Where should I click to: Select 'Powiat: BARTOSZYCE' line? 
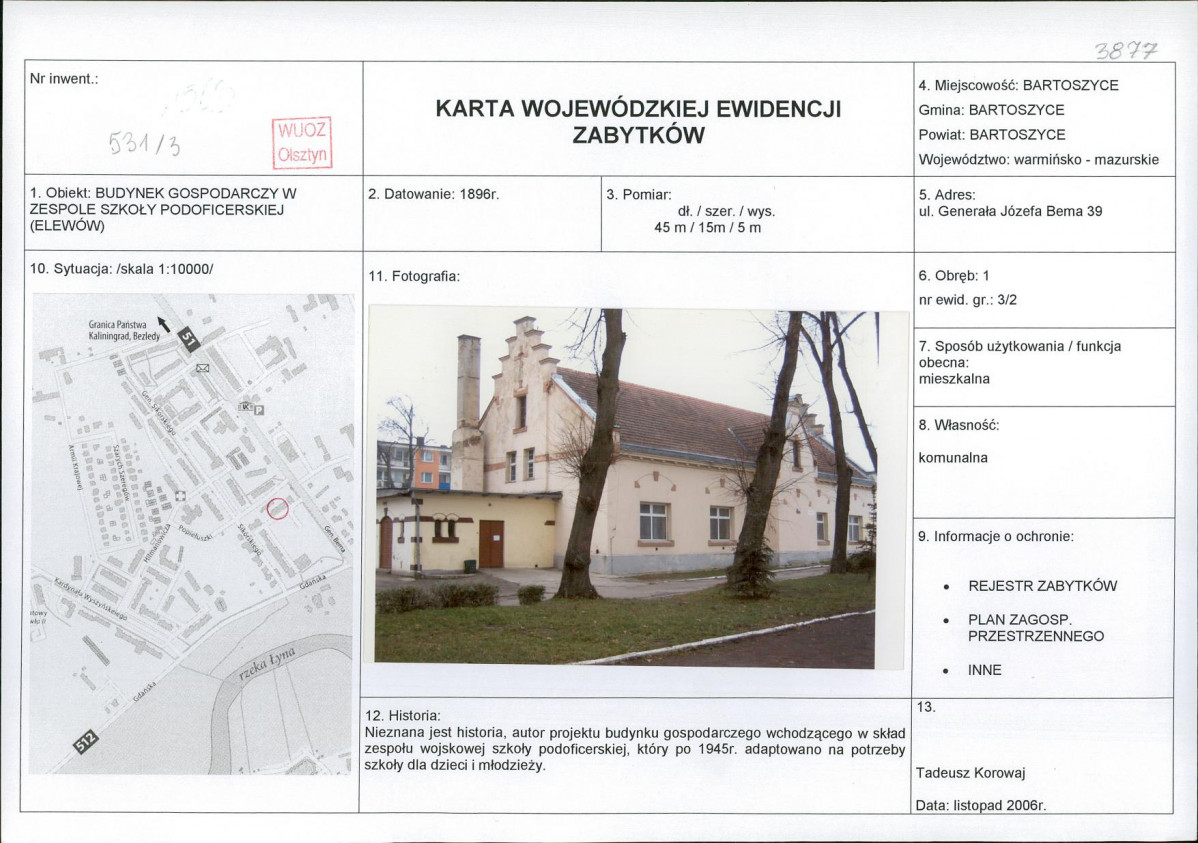point(992,135)
